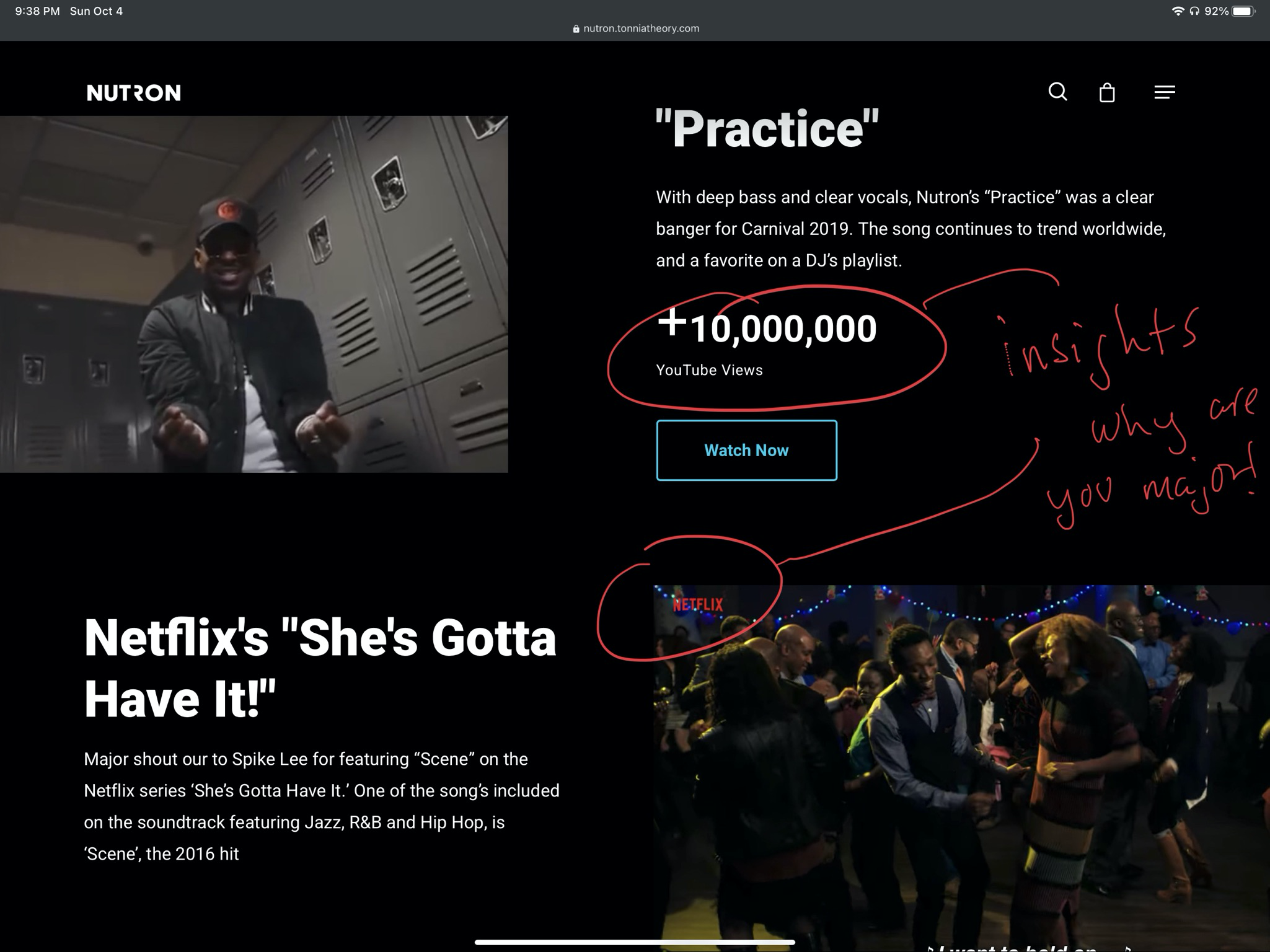This screenshot has height=952, width=1270.
Task: Click the paragraph starting "Major shout our to Spike Lee"
Action: click(322, 806)
